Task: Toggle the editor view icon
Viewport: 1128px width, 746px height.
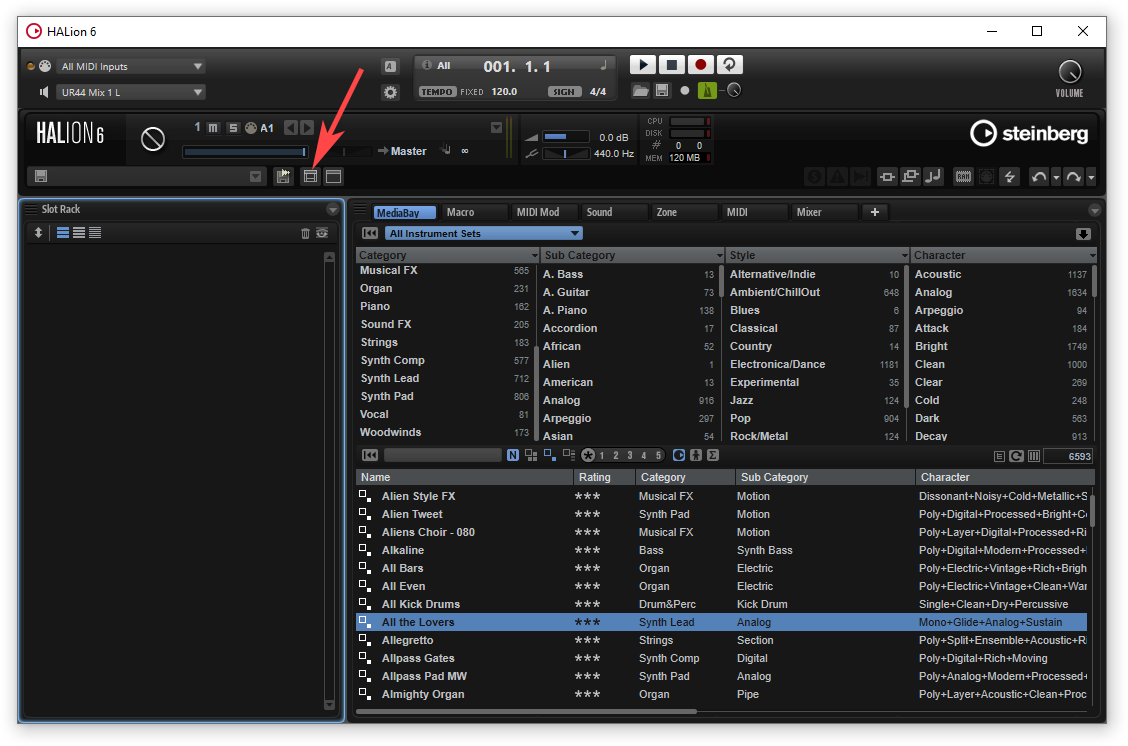Action: click(310, 176)
